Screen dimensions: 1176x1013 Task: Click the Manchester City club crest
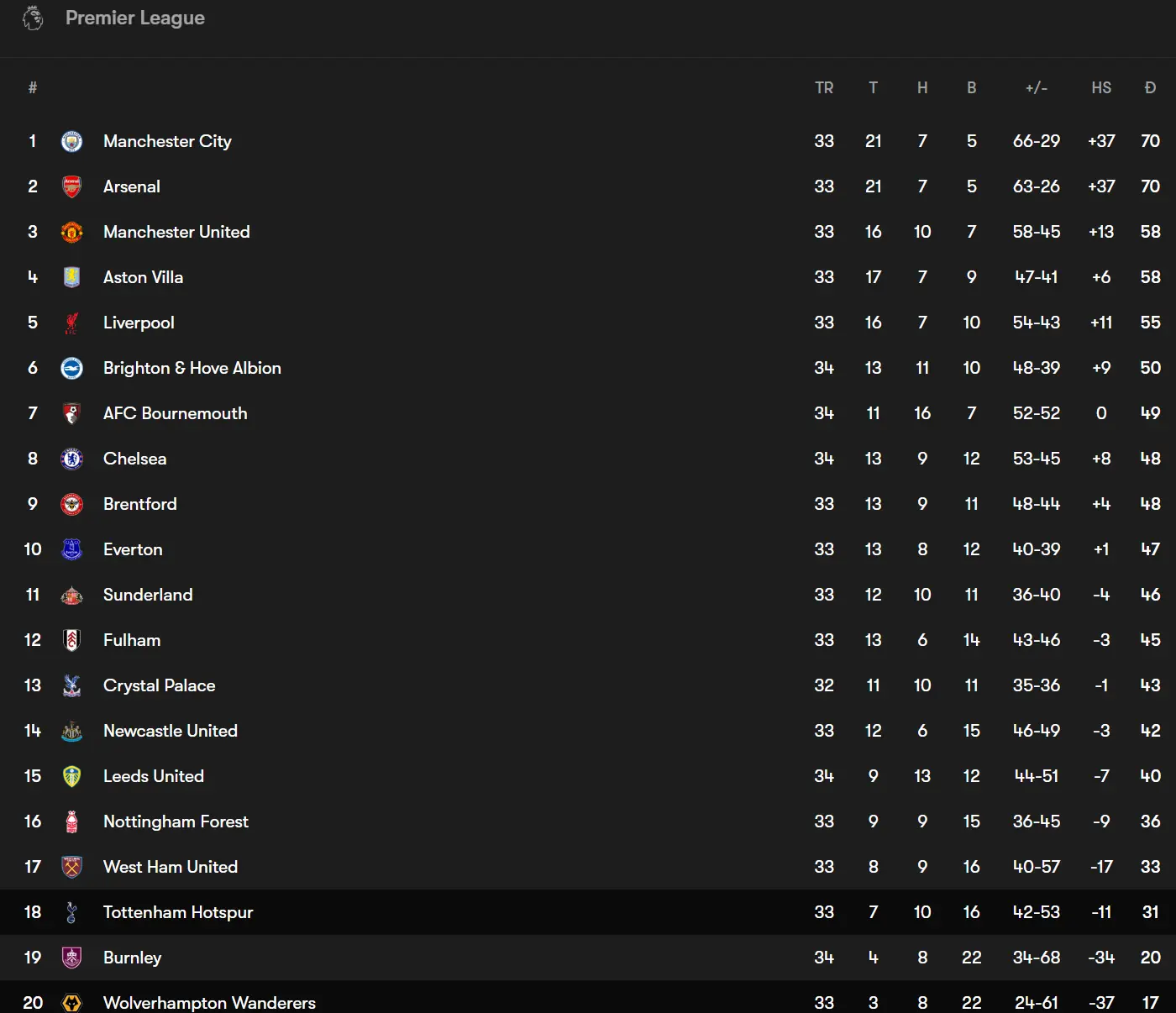click(x=72, y=141)
